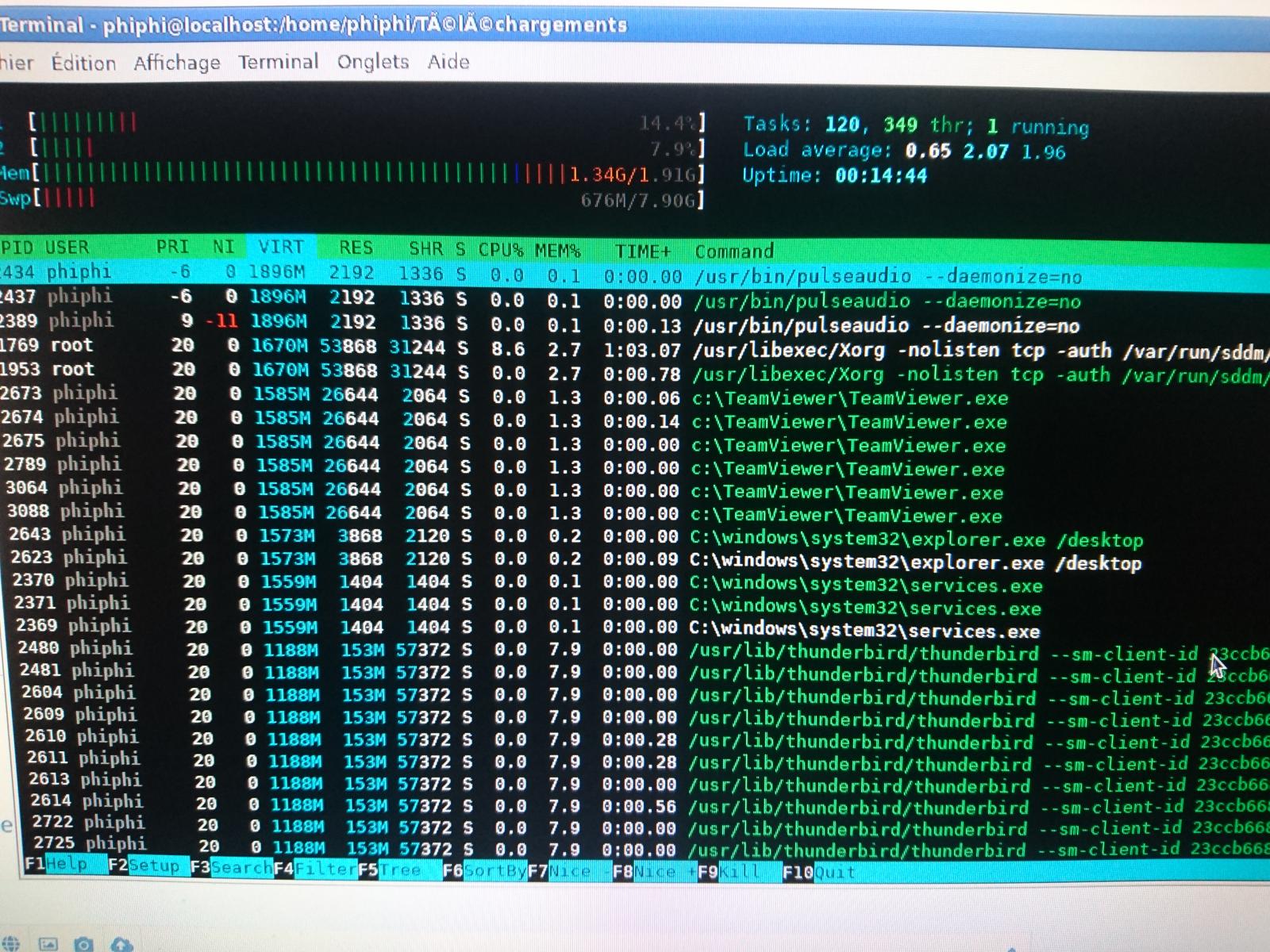Screen dimensions: 1270x952
Task: Click the picture icon in the bottom panel
Action: click(x=48, y=944)
